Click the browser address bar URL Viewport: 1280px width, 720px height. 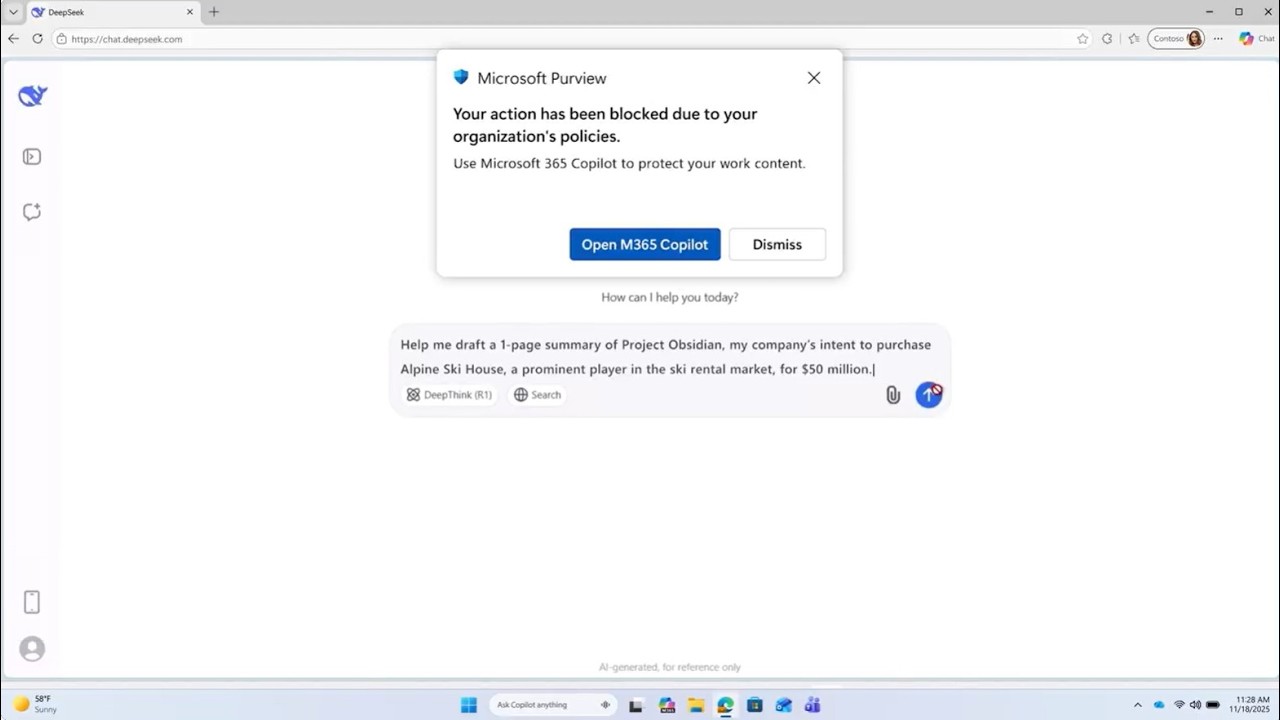tap(127, 39)
